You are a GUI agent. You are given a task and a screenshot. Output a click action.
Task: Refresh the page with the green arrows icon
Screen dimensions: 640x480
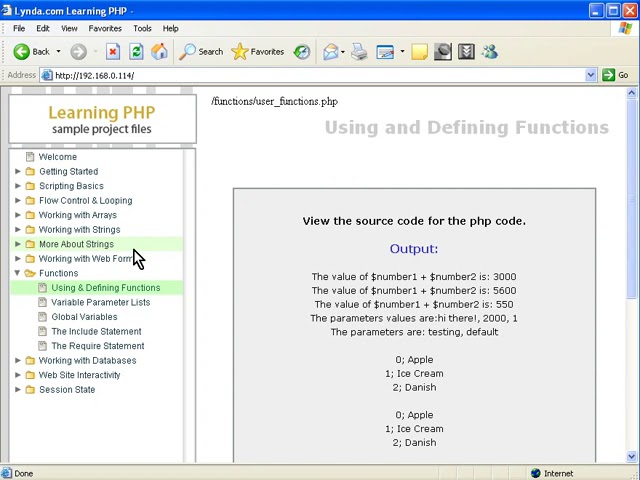(136, 52)
